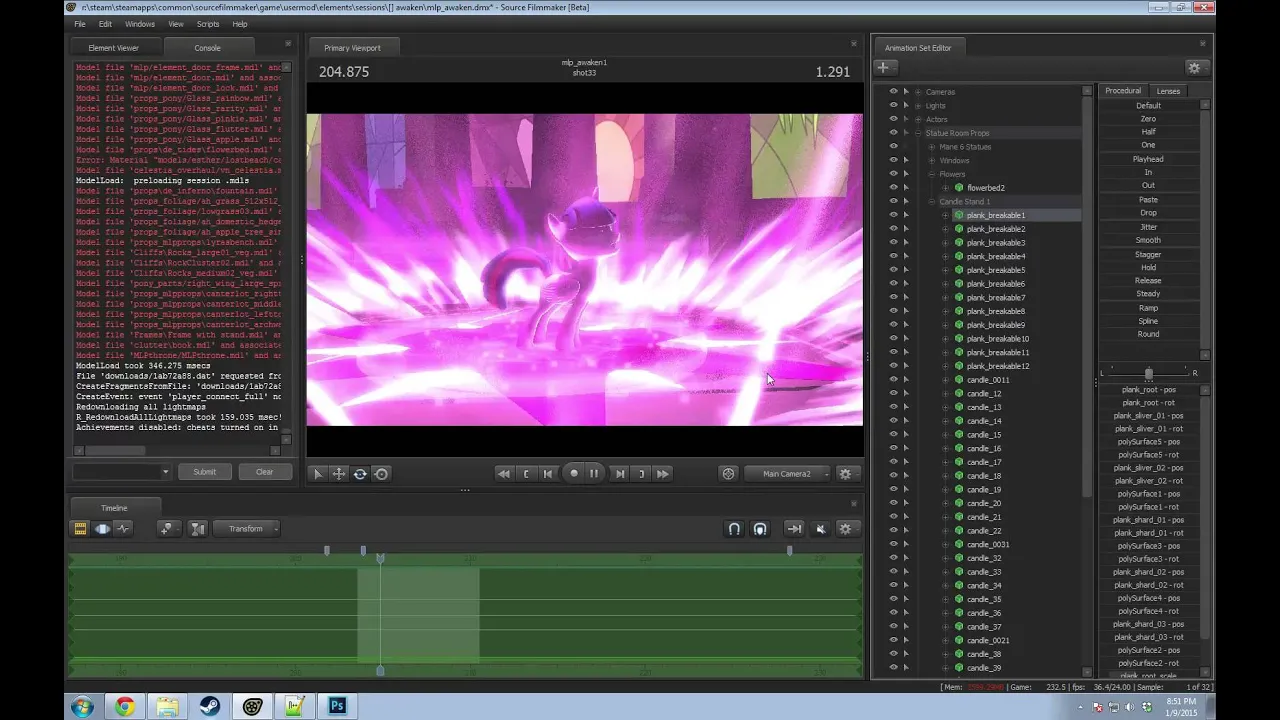
Task: Toggle visibility of candle_0011
Action: (x=894, y=380)
